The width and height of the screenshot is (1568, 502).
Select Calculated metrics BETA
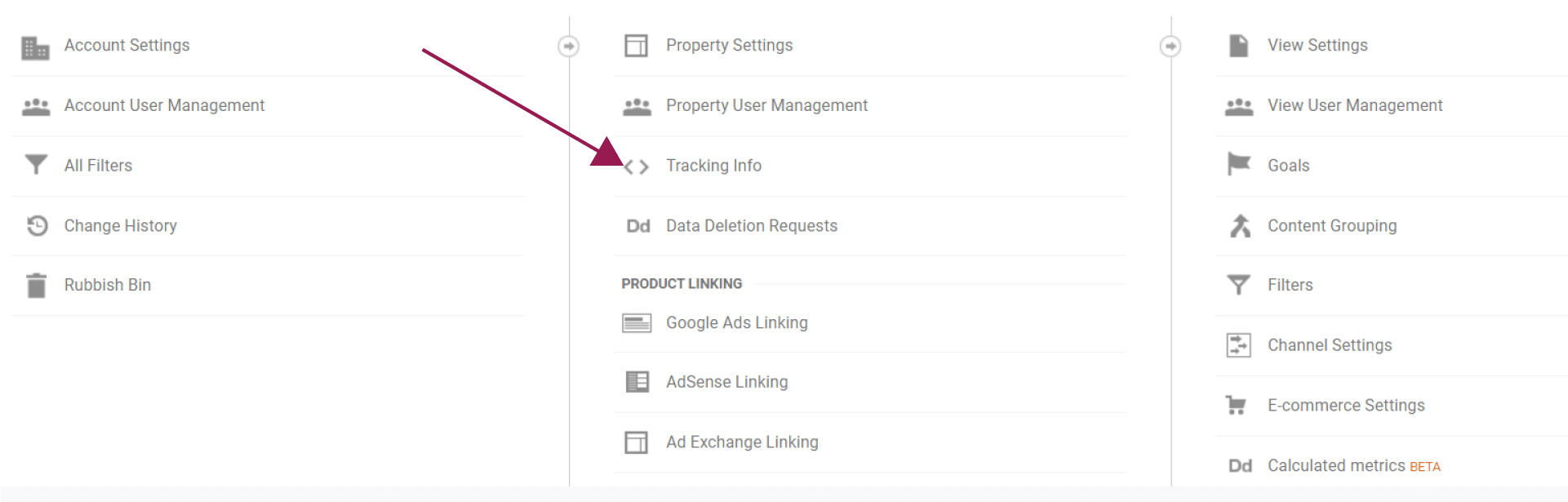[x=1353, y=466]
